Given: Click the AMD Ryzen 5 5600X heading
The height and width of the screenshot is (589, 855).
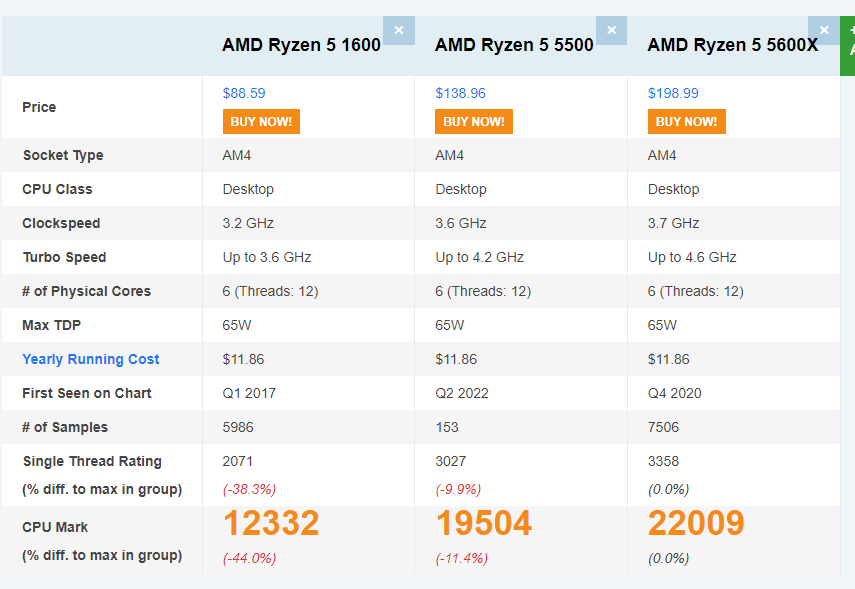Looking at the screenshot, I should tap(732, 45).
